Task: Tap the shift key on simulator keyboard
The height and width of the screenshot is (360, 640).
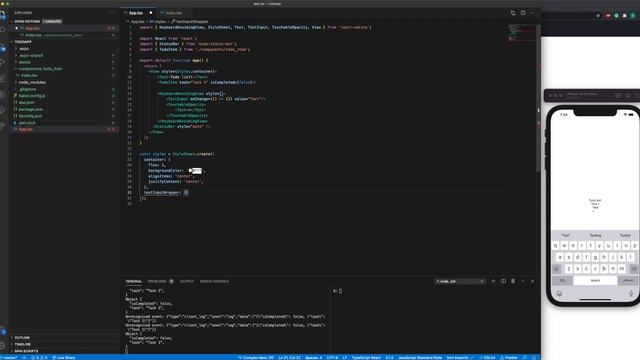Action: (x=557, y=269)
